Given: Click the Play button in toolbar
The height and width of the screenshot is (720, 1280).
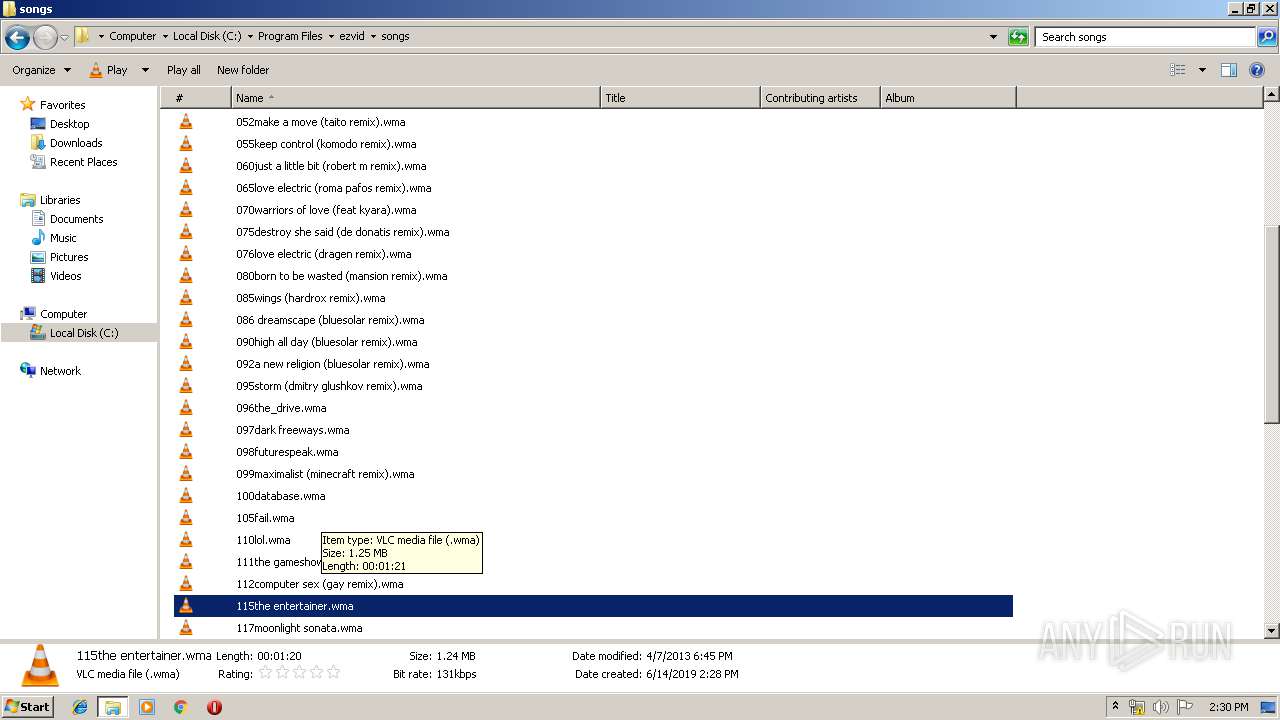Looking at the screenshot, I should tap(108, 70).
